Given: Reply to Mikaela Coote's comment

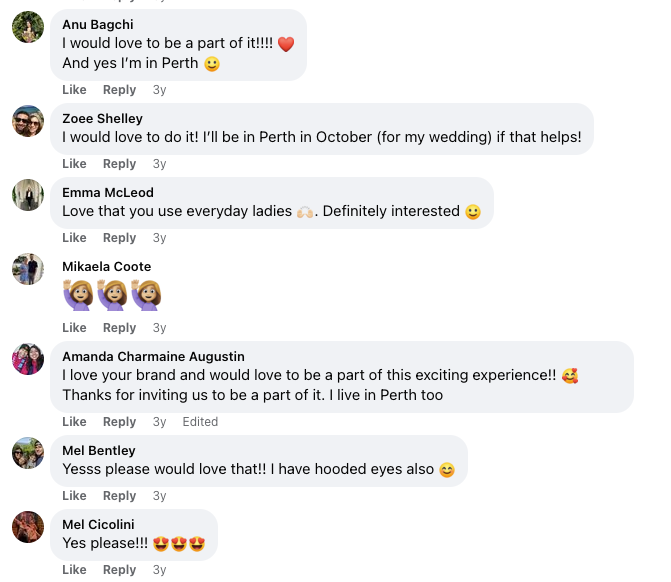Looking at the screenshot, I should [x=119, y=328].
